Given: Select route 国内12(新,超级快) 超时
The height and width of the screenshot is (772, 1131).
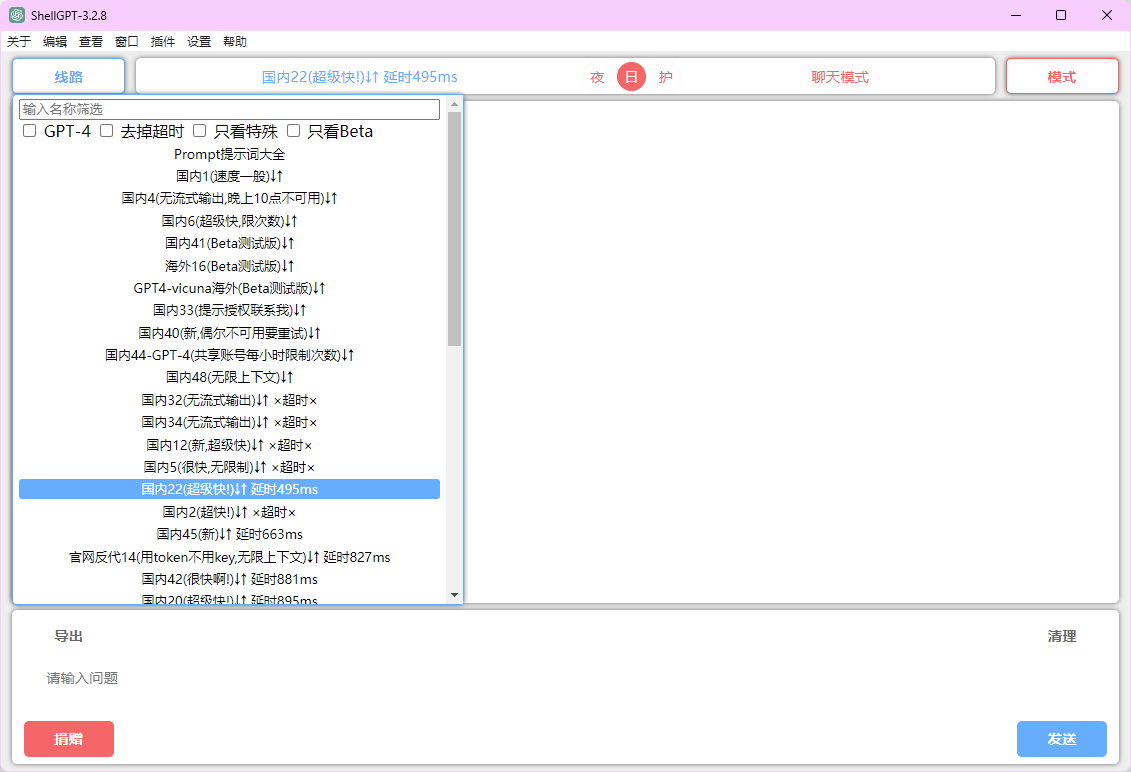Looking at the screenshot, I should [x=229, y=445].
